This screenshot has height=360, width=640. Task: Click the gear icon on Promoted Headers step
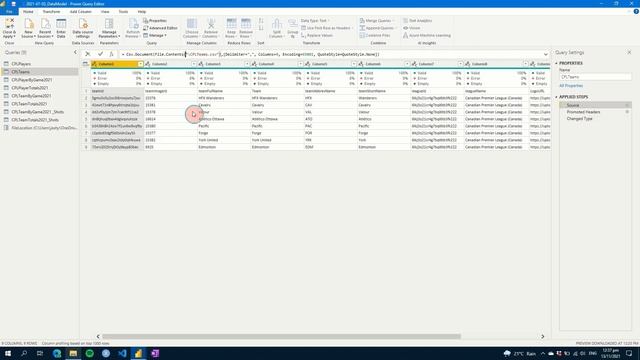pos(627,112)
